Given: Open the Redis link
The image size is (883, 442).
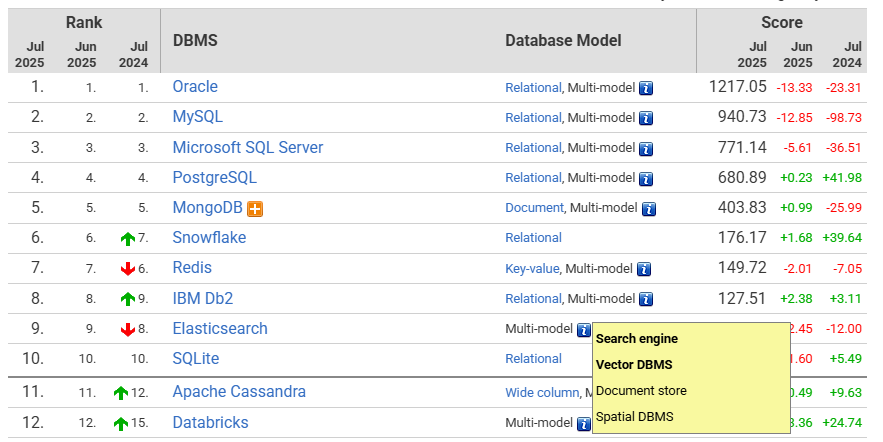Looking at the screenshot, I should click(192, 267).
